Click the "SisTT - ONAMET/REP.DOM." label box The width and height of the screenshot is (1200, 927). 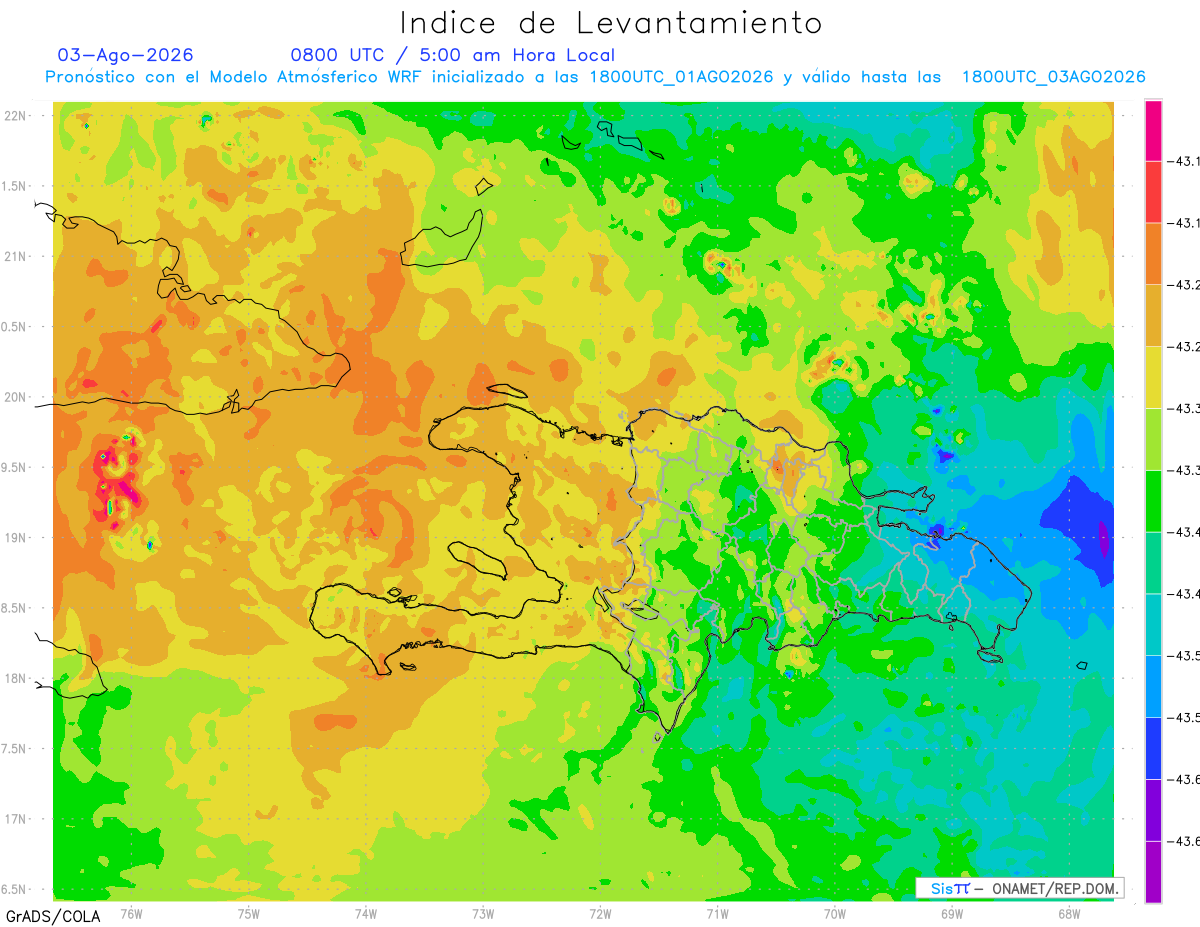(x=1020, y=888)
